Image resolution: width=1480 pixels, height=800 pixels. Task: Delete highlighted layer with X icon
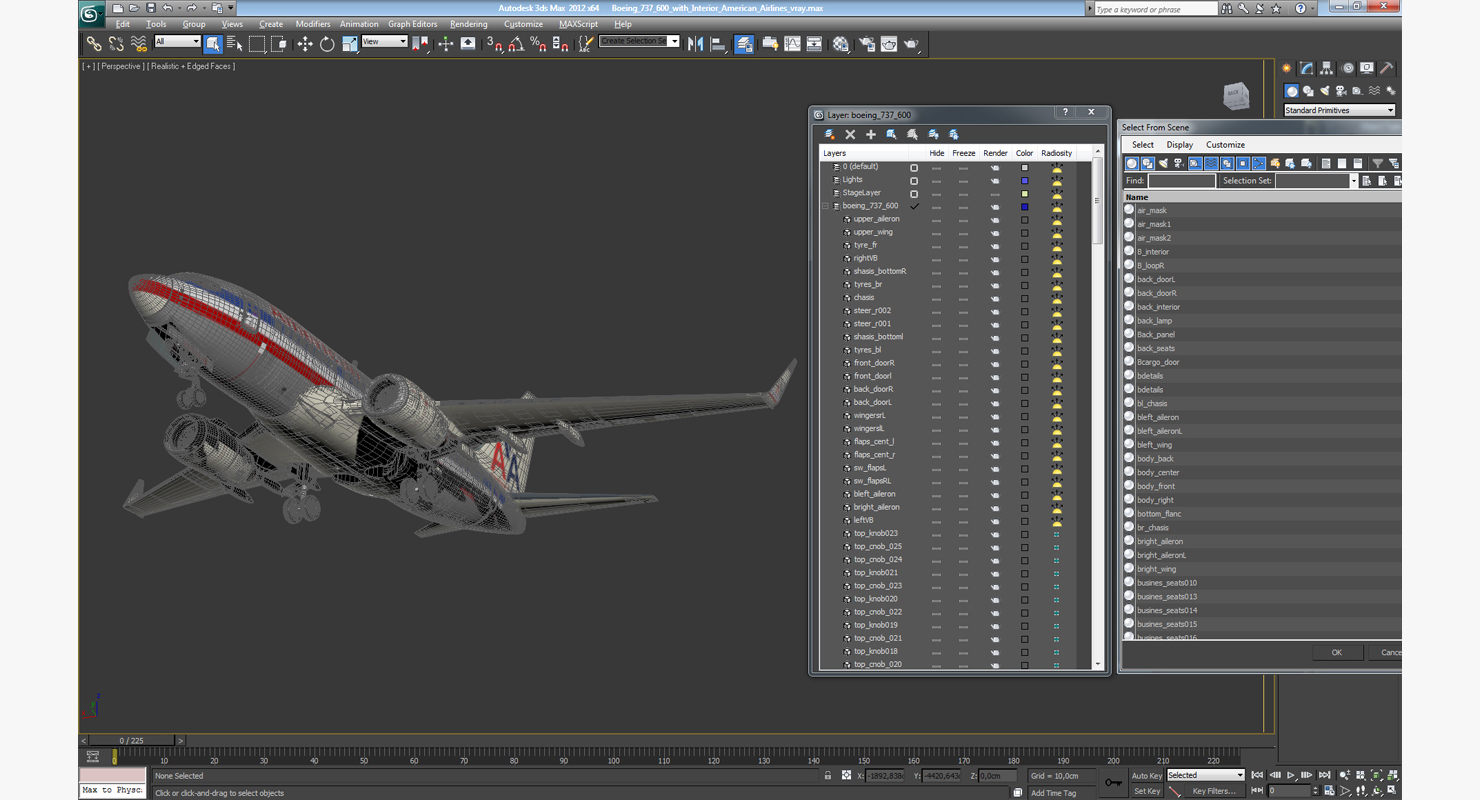coord(850,134)
